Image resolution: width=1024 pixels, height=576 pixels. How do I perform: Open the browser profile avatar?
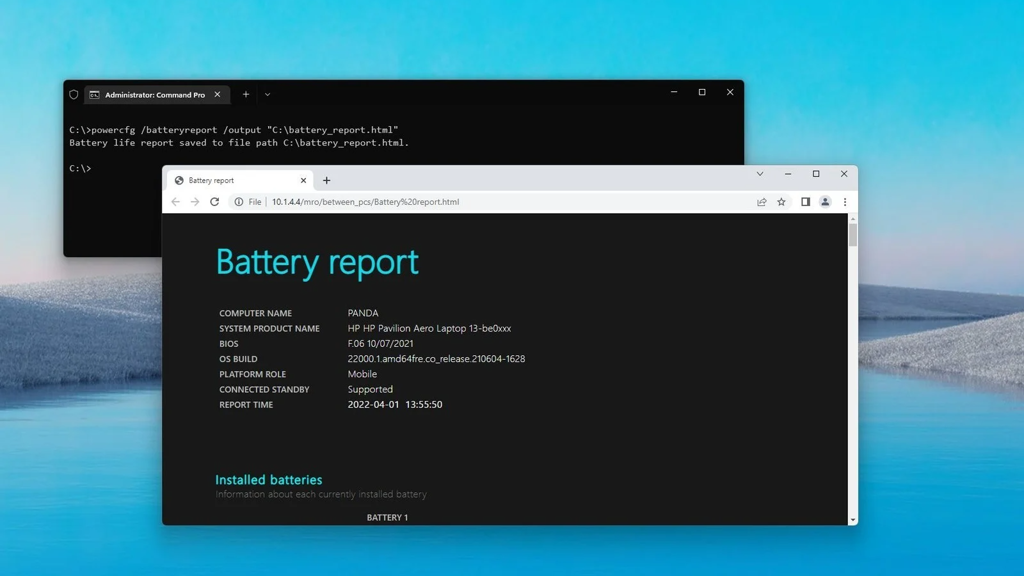[825, 202]
